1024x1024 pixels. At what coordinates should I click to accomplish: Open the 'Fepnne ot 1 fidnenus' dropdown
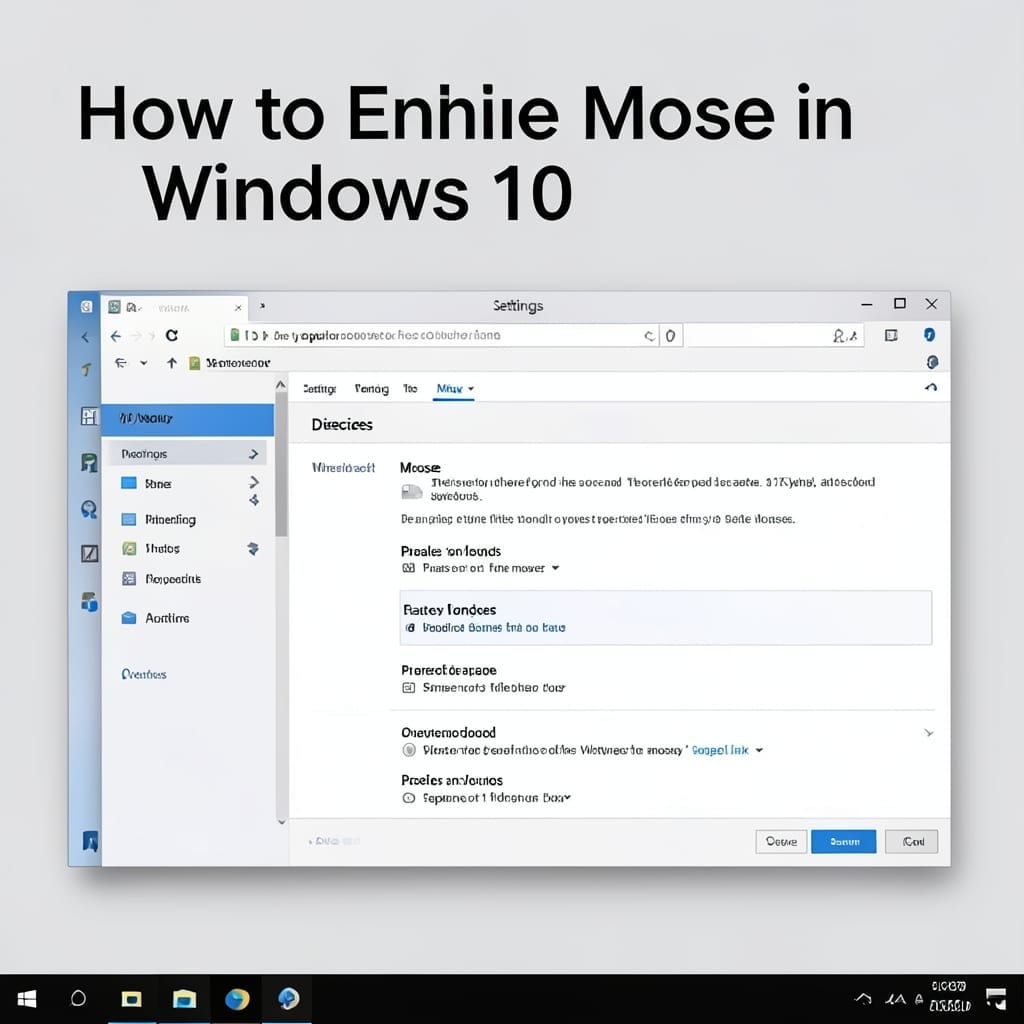tap(568, 797)
